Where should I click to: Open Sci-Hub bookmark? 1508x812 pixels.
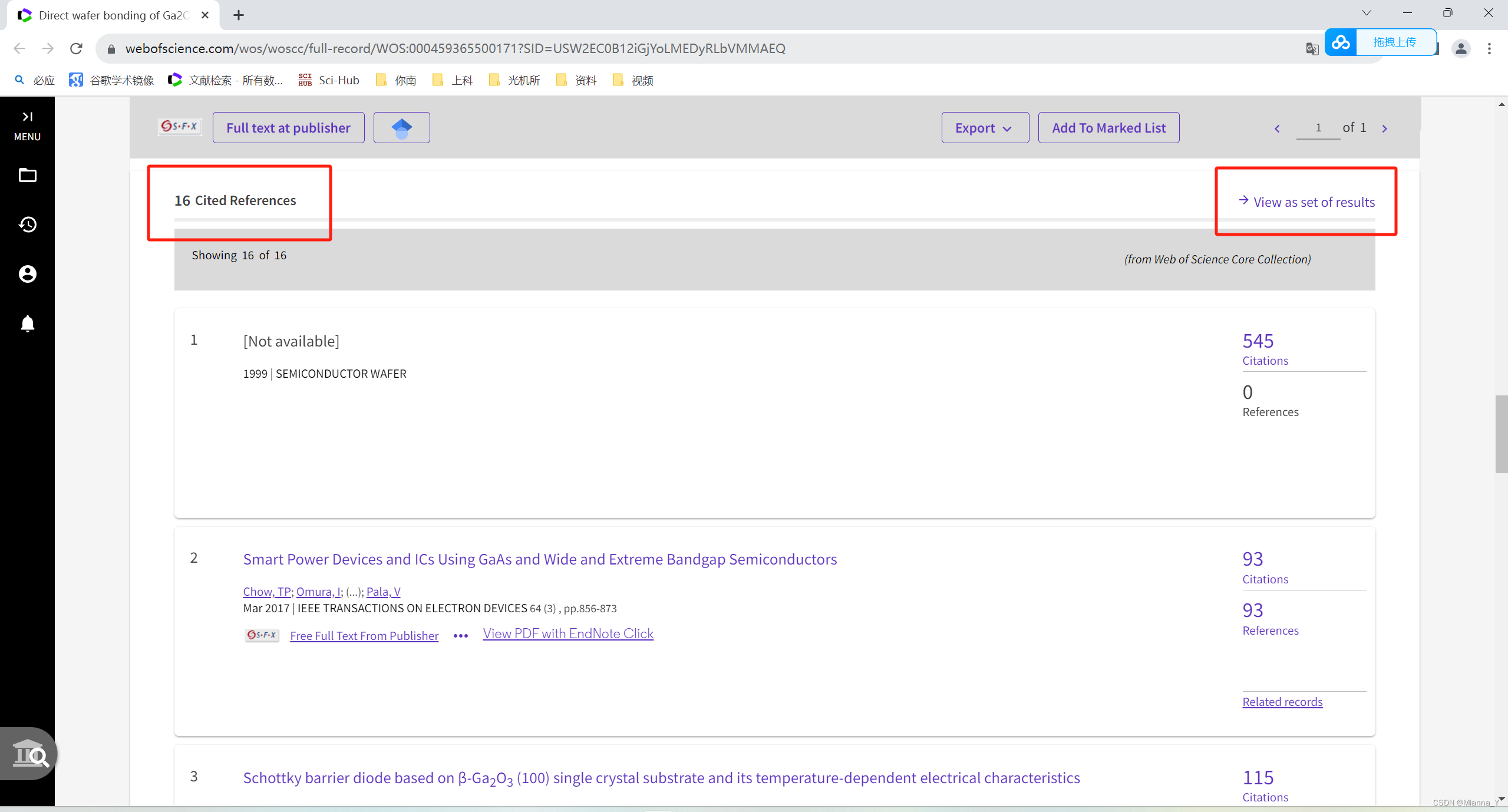(329, 80)
